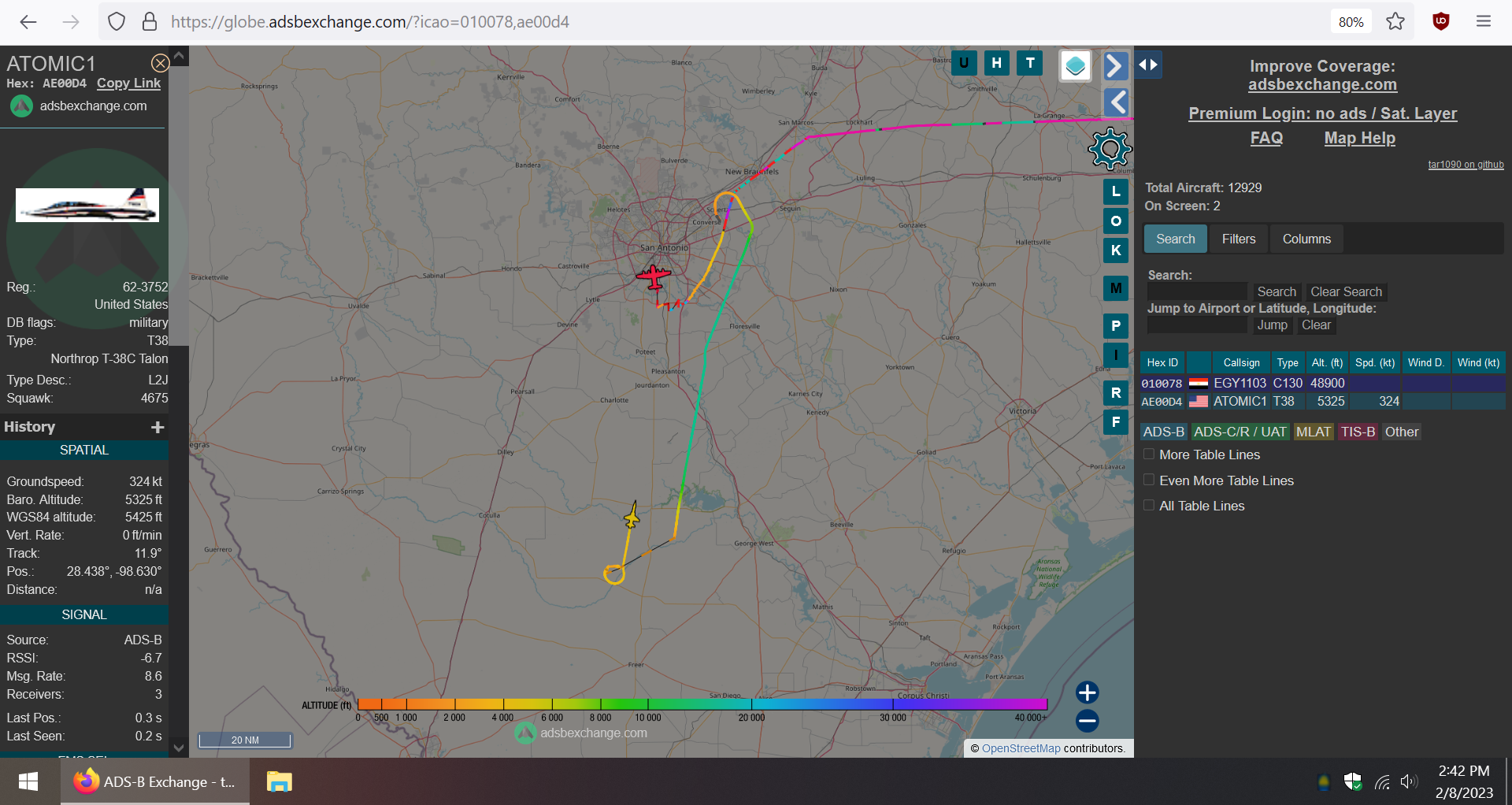Click the Jump button

click(1272, 325)
